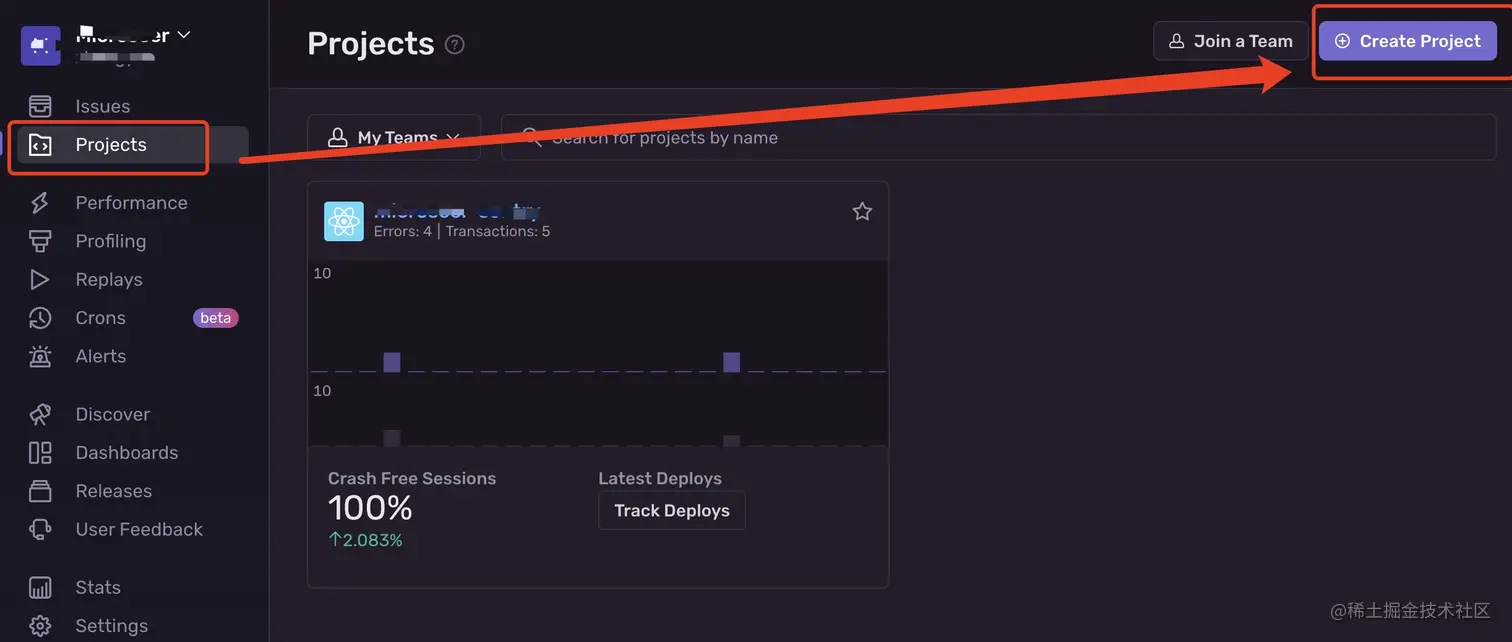Click the Projects code-folder icon
1512x642 pixels.
40,145
